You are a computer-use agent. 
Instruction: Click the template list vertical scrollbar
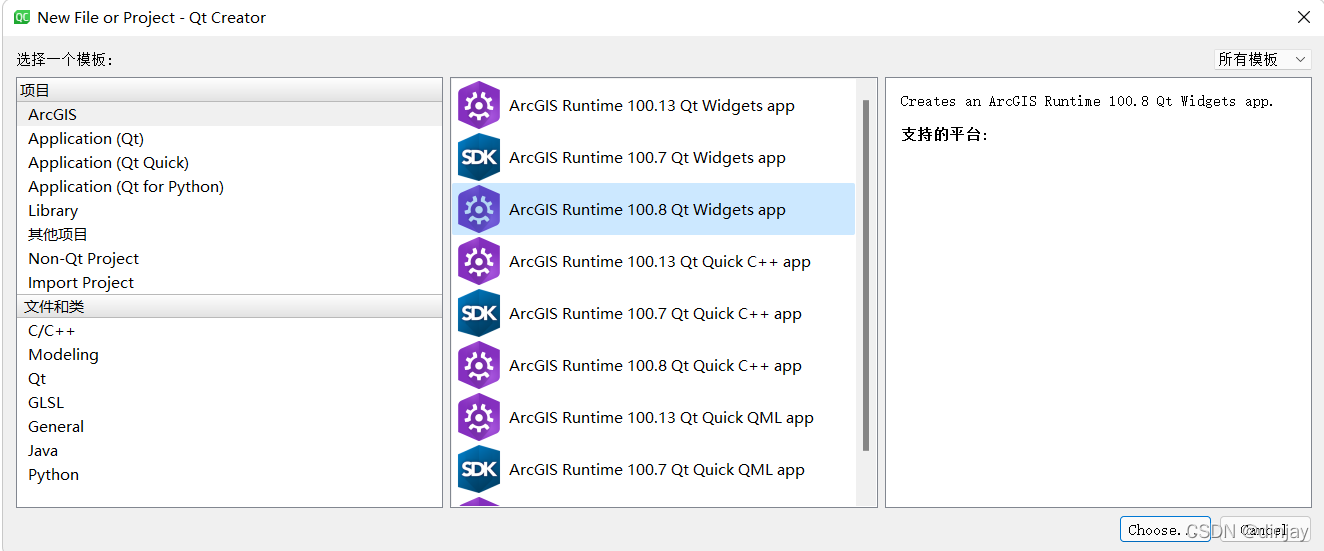point(866,275)
